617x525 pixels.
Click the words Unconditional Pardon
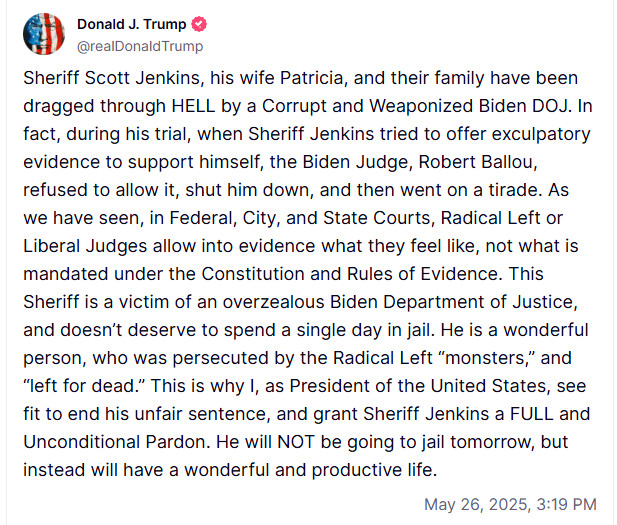[x=115, y=442]
